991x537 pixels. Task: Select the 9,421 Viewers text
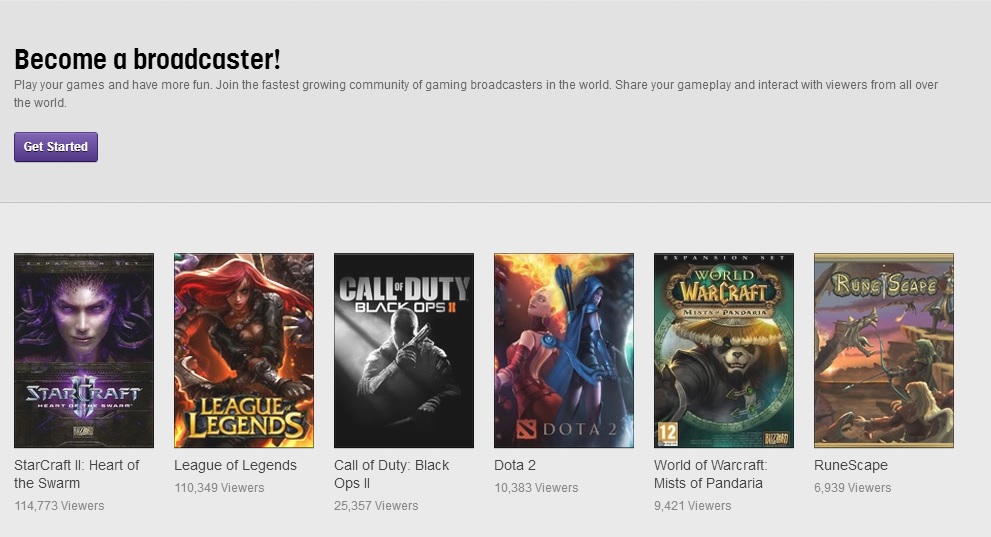692,506
